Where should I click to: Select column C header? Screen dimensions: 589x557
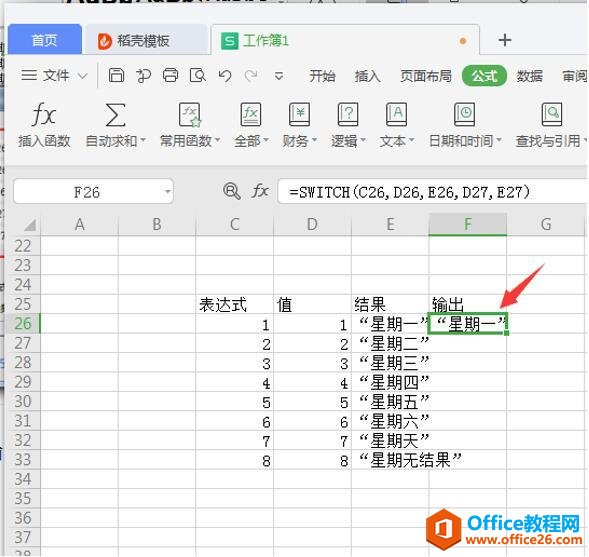pos(234,225)
